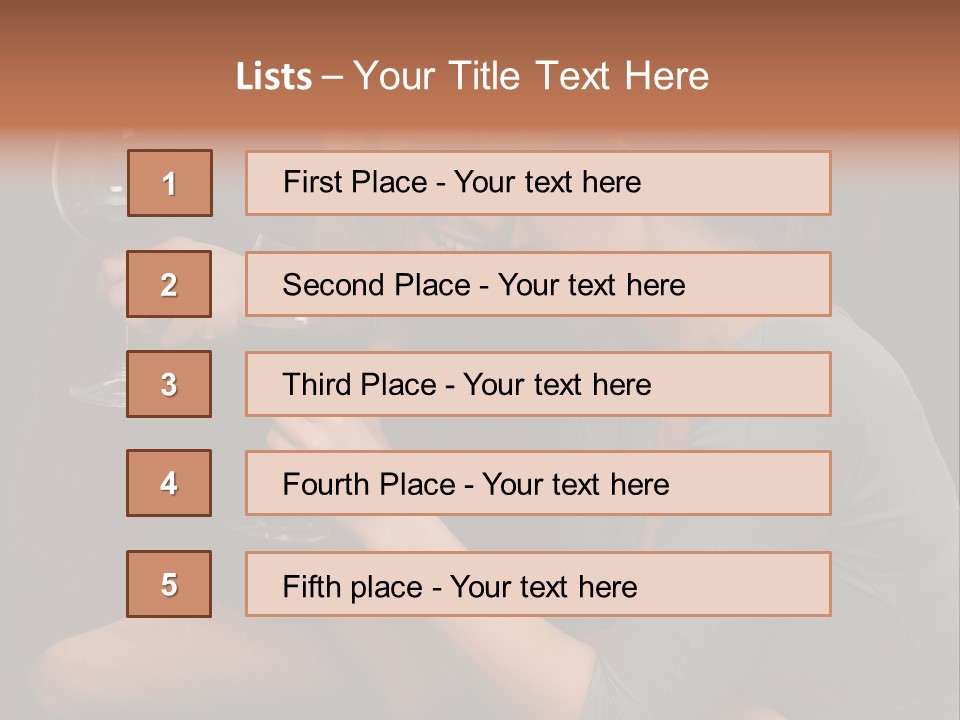Screen dimensions: 960x720
Task: Click the number 5 box
Action: 170,584
